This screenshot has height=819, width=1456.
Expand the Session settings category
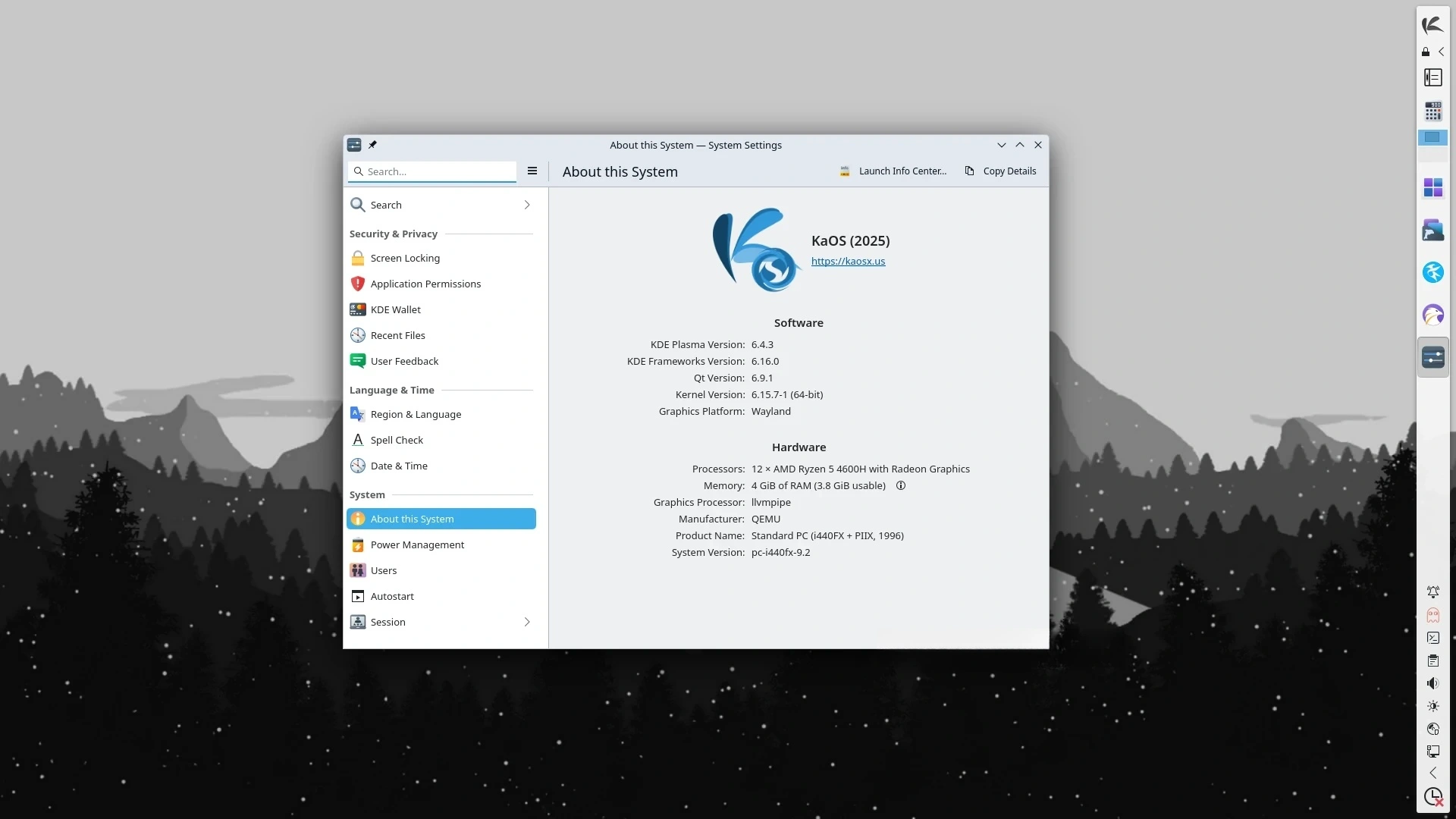(x=526, y=622)
